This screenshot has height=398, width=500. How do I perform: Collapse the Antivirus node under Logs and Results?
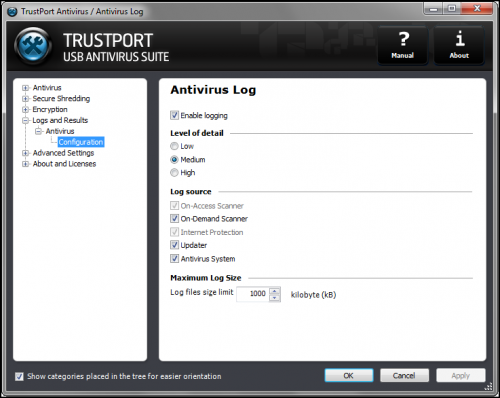pos(39,131)
